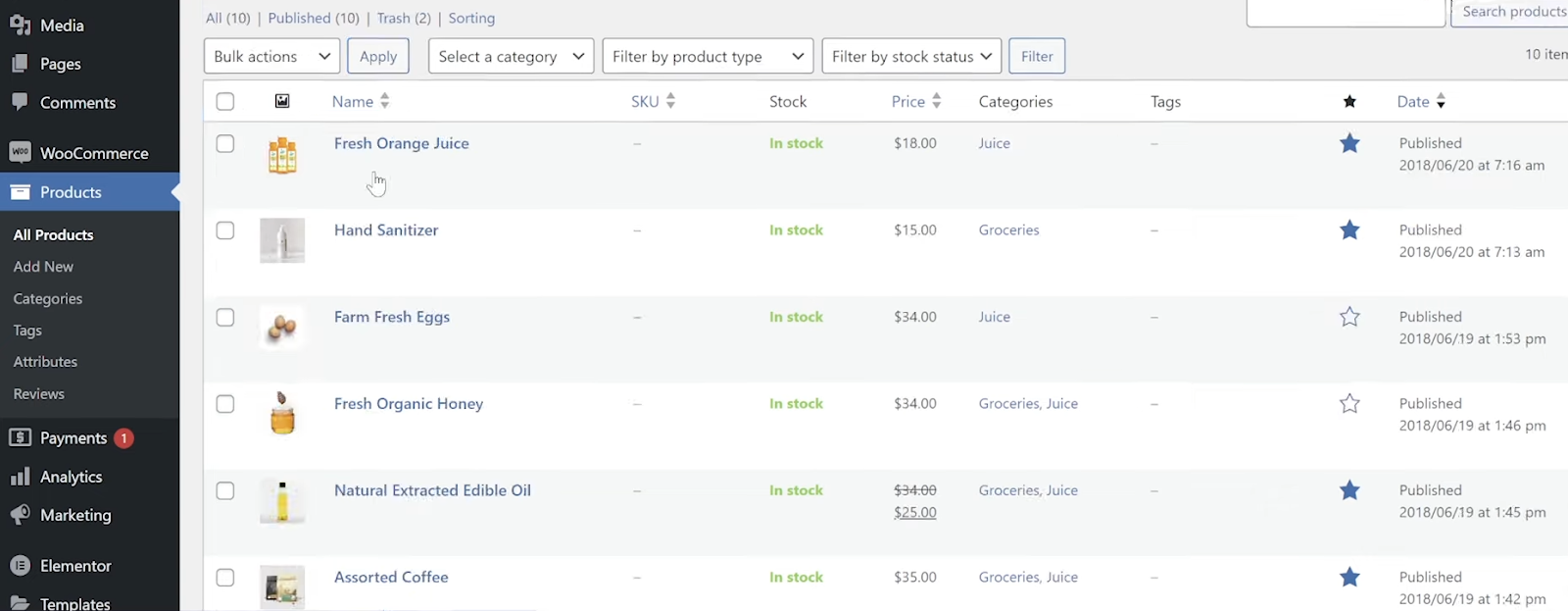
Task: Check the Fresh Orange Juice row checkbox
Action: (225, 143)
